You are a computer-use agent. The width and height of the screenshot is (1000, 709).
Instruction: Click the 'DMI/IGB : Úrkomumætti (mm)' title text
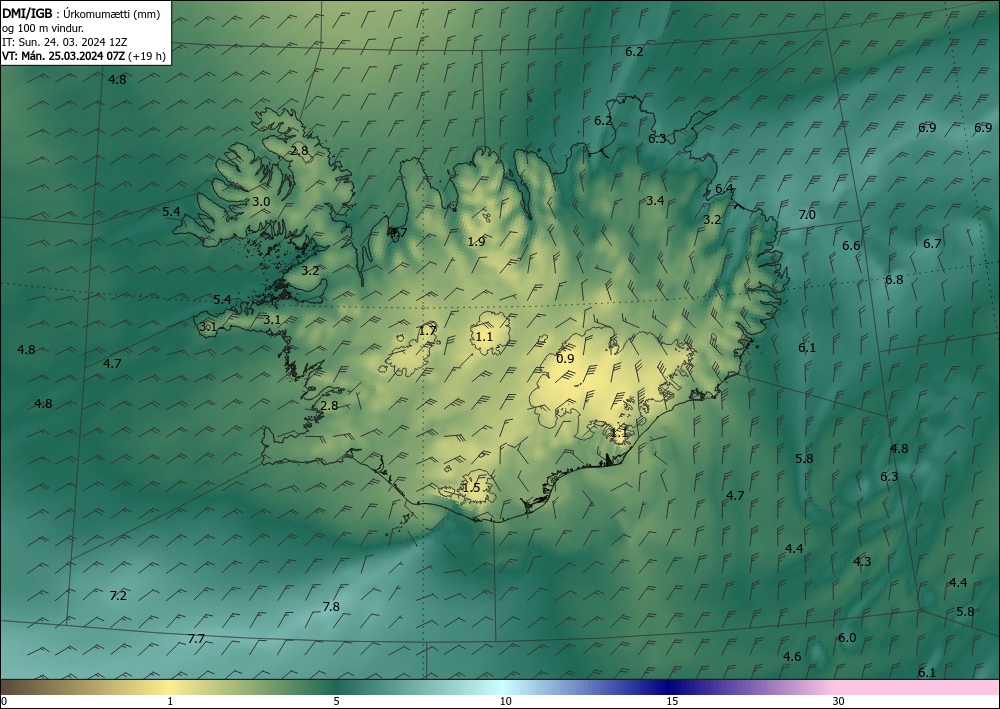coord(82,14)
